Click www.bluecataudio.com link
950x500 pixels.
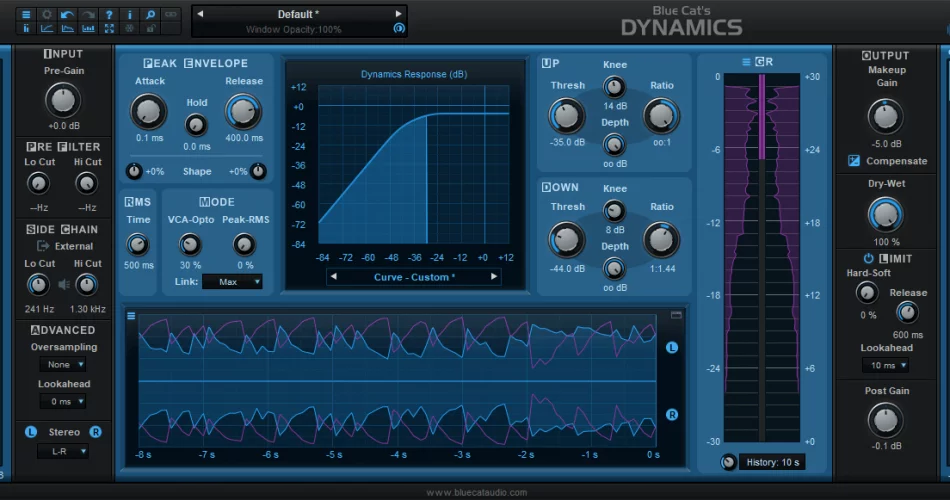(x=476, y=492)
